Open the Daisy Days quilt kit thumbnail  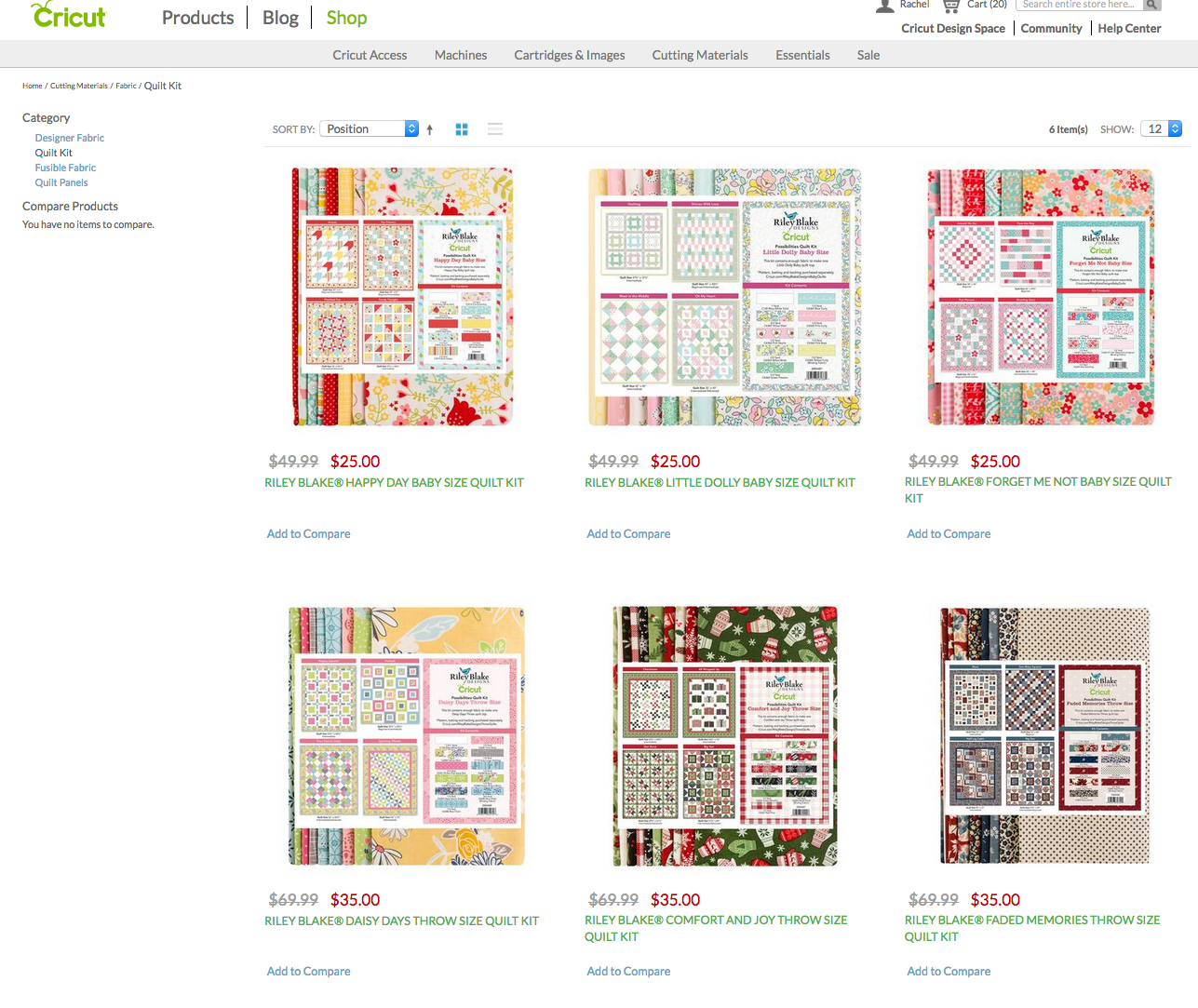pyautogui.click(x=406, y=735)
